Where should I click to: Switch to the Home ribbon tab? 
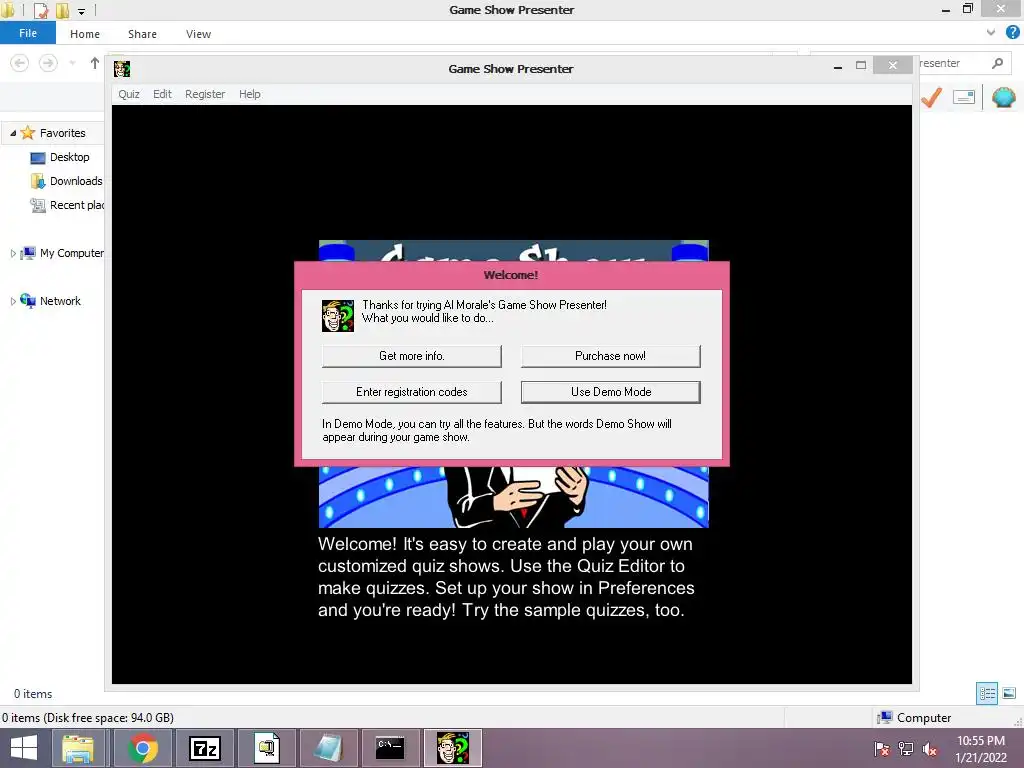(x=85, y=34)
